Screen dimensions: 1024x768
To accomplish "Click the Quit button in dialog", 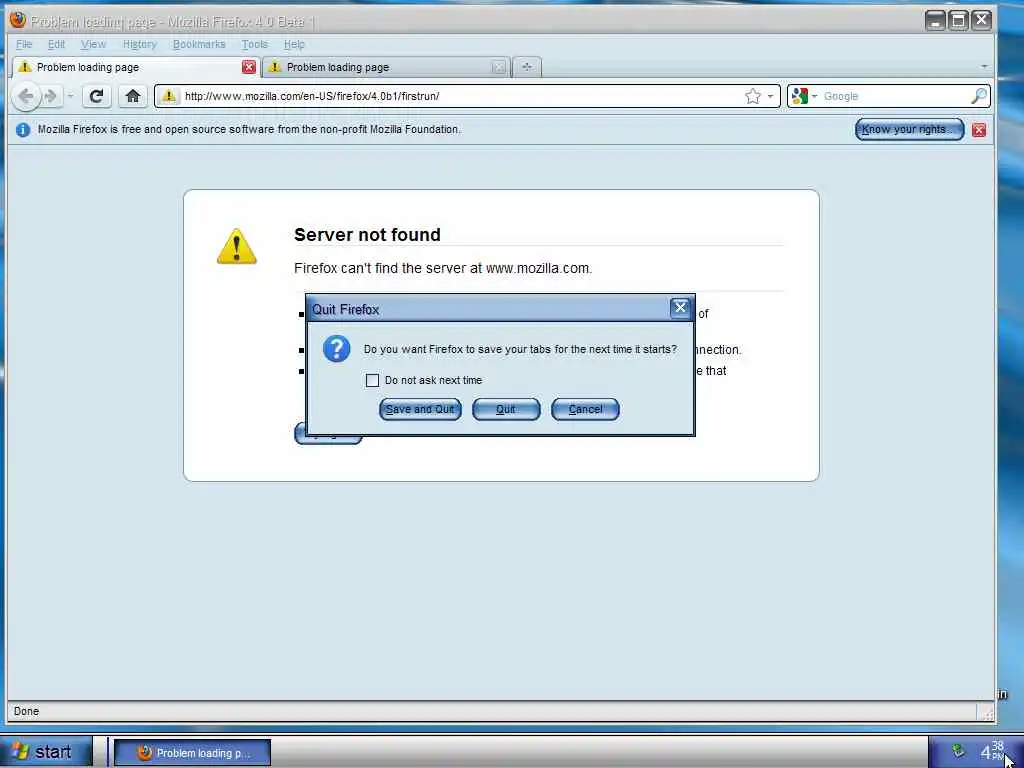I will tap(506, 409).
